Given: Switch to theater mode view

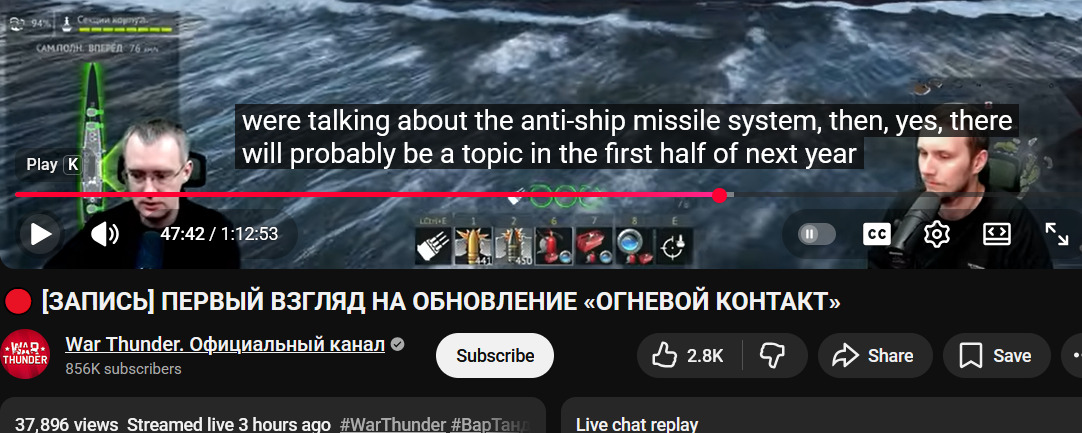Looking at the screenshot, I should tap(996, 234).
